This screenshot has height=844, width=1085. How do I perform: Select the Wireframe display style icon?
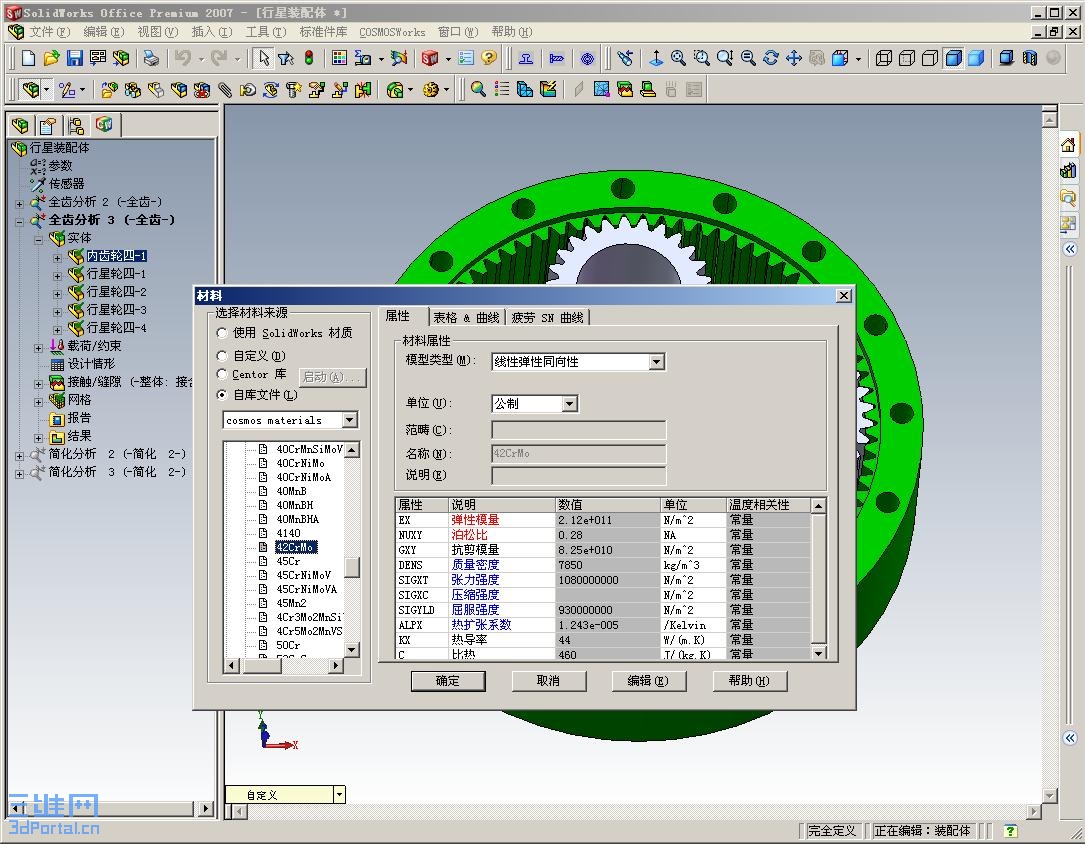pyautogui.click(x=884, y=58)
